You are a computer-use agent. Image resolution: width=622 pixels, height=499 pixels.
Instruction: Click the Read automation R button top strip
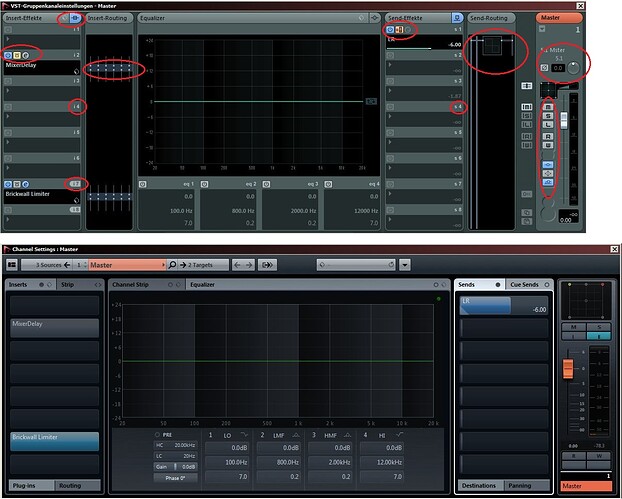[548, 136]
